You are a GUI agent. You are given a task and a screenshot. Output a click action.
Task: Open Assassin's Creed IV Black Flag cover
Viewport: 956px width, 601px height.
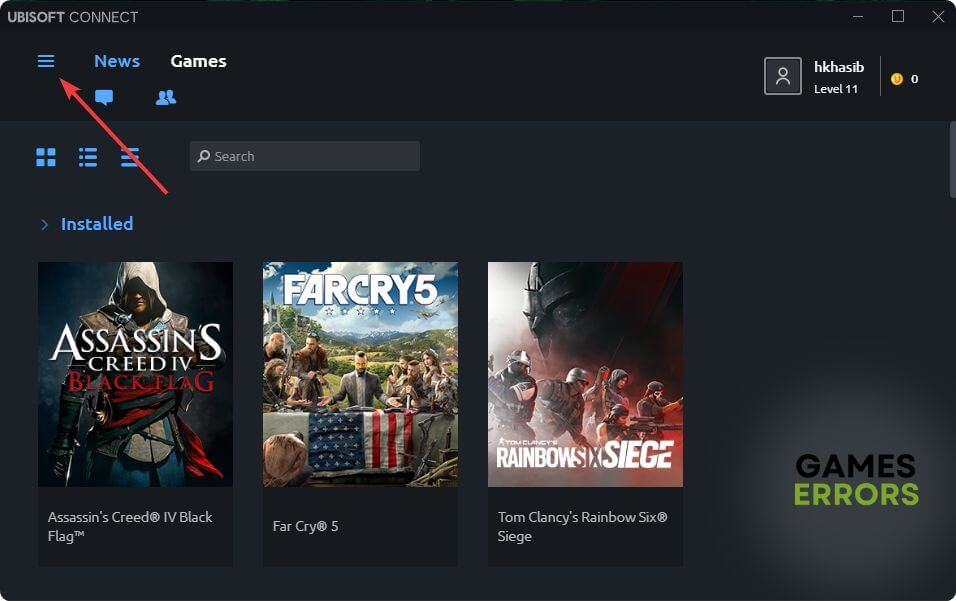135,374
